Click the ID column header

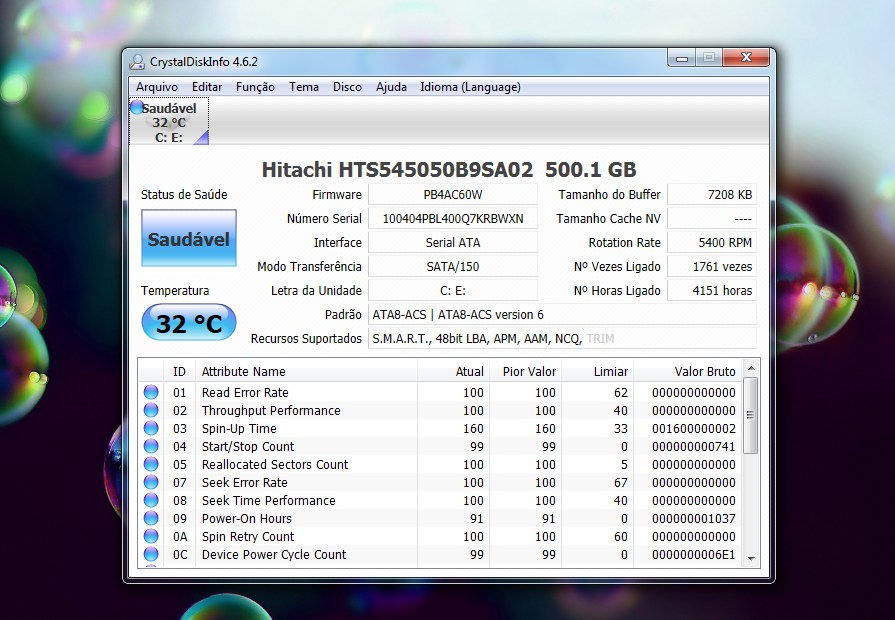179,371
